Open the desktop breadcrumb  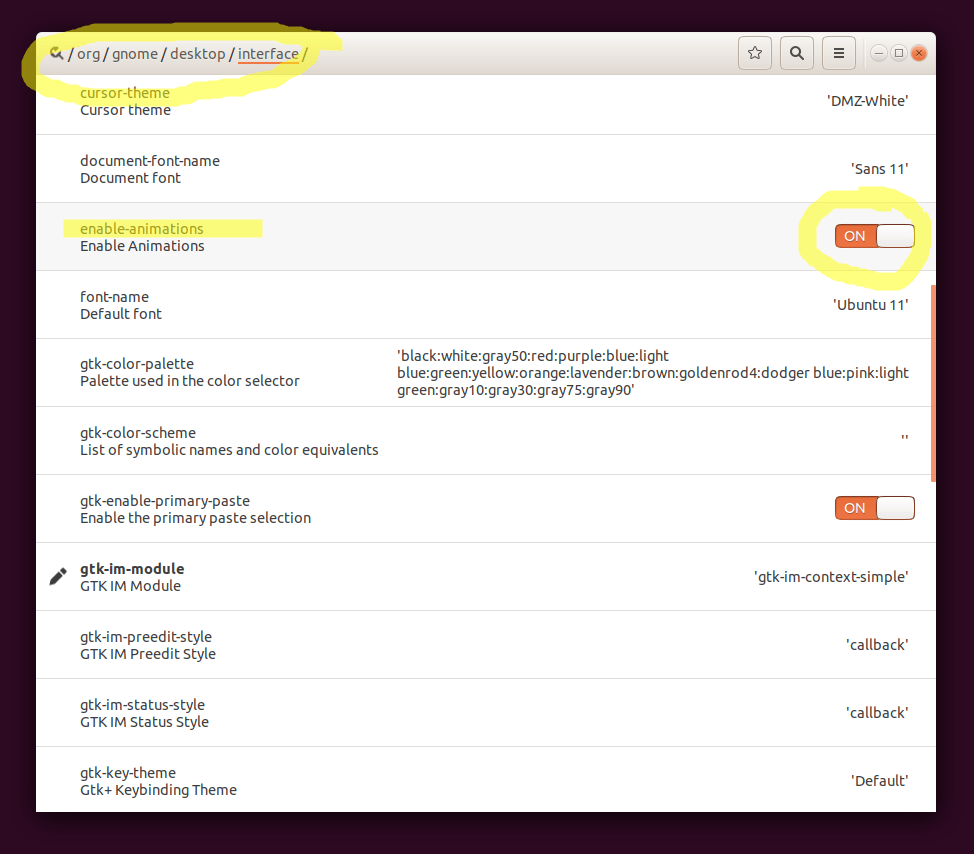[x=197, y=54]
